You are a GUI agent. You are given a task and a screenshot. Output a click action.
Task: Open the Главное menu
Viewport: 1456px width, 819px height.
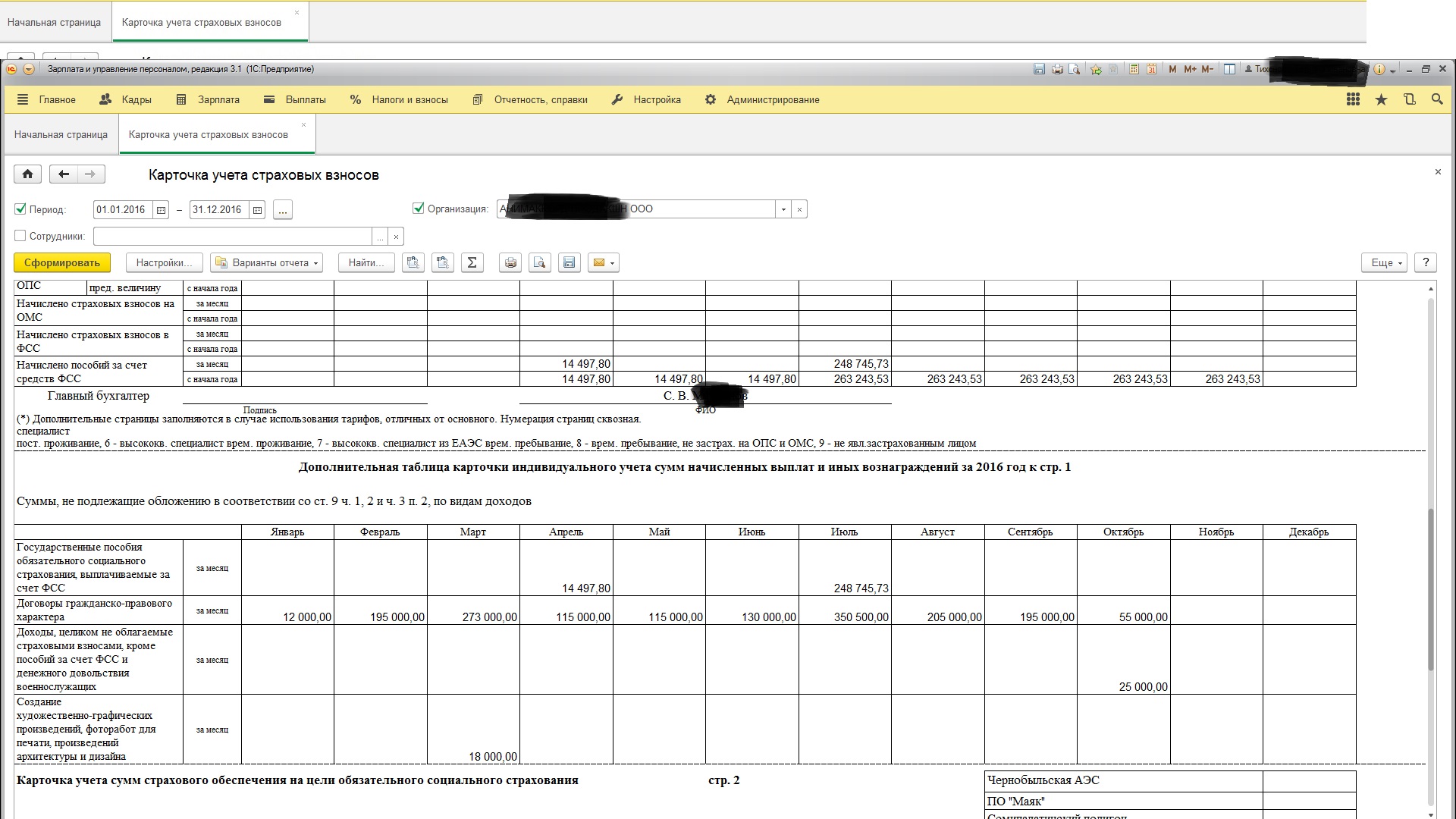coord(46,99)
